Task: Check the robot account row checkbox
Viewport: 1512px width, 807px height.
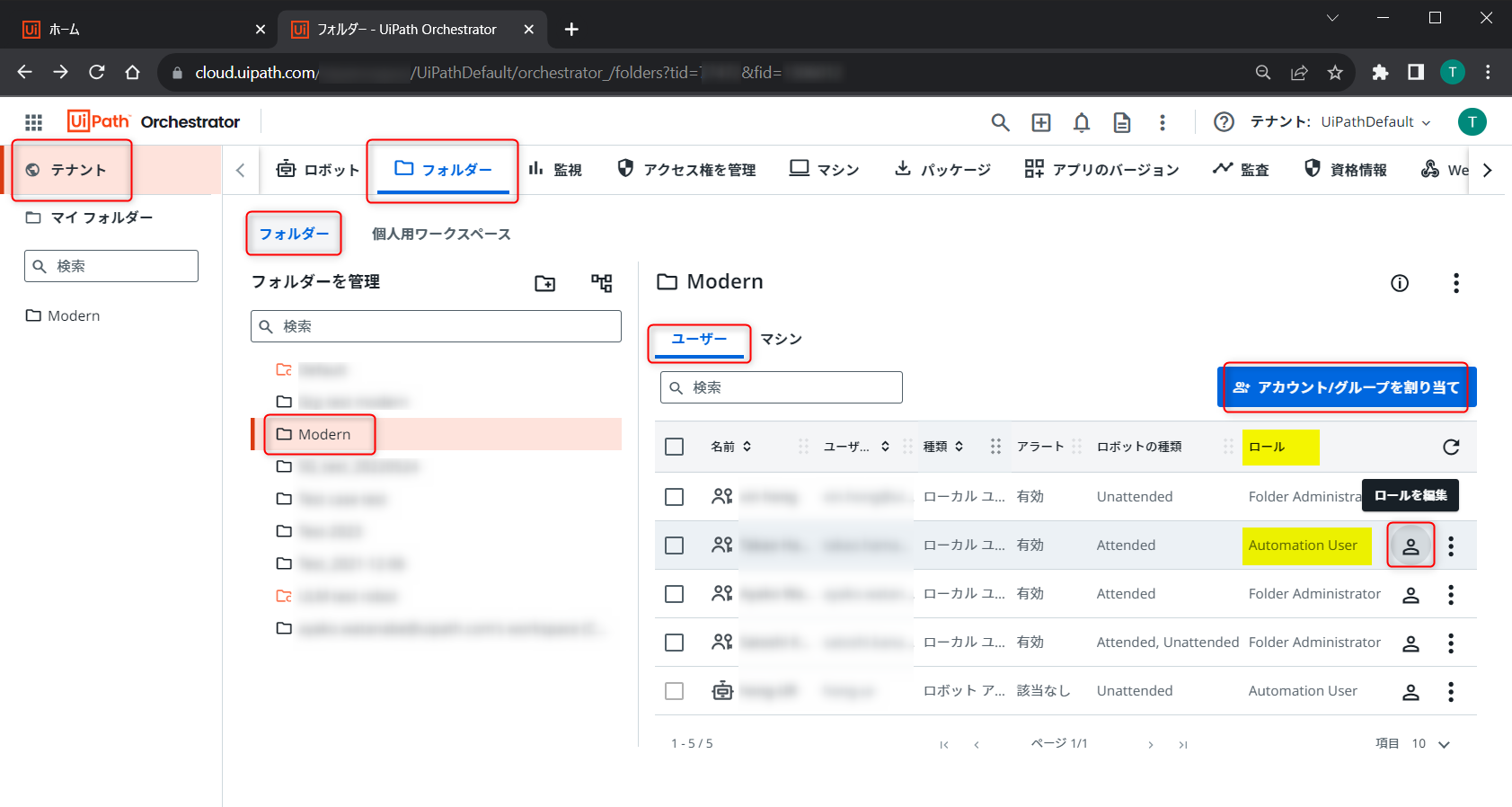Action: [675, 691]
